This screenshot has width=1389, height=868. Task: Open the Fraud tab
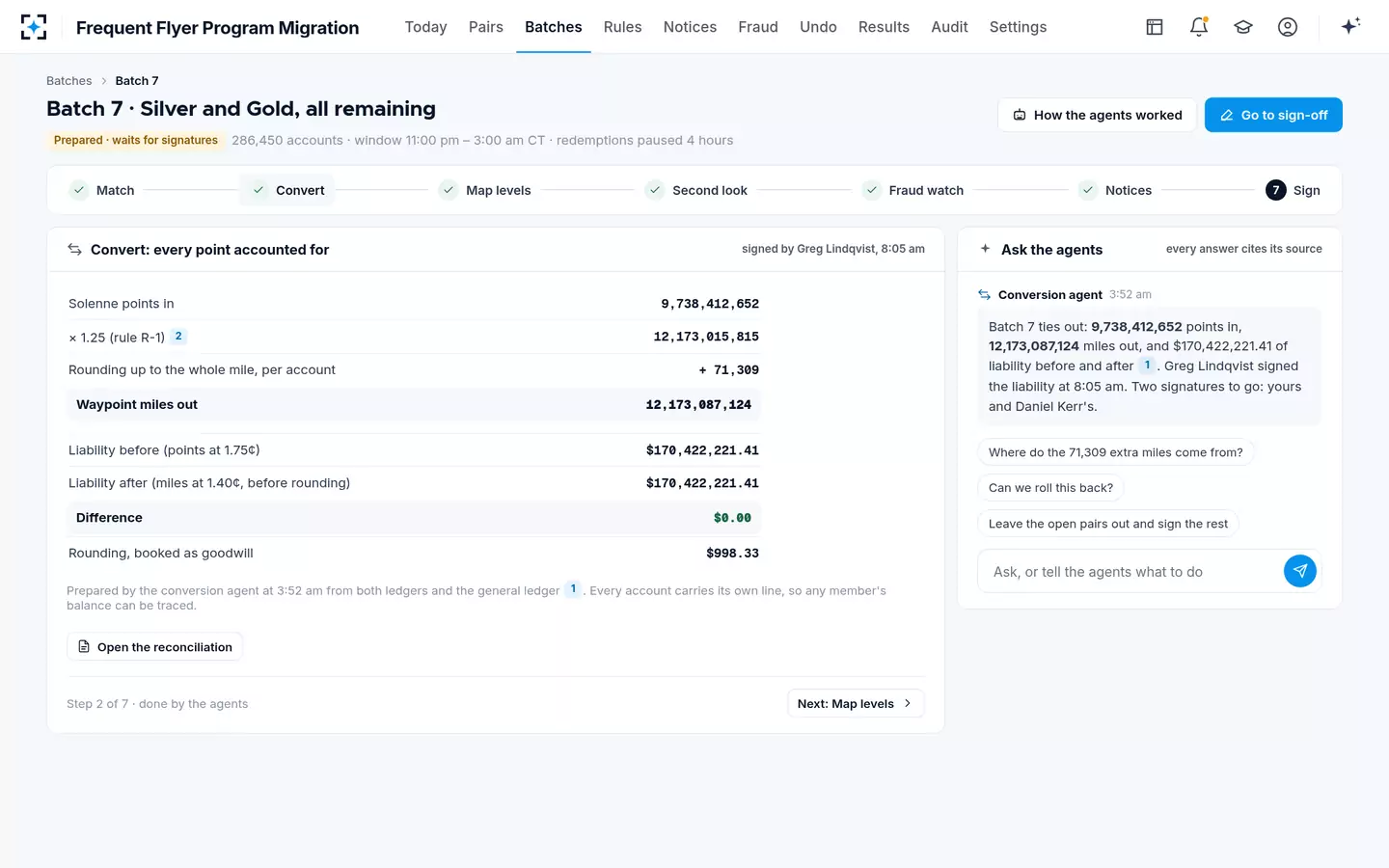point(758,27)
